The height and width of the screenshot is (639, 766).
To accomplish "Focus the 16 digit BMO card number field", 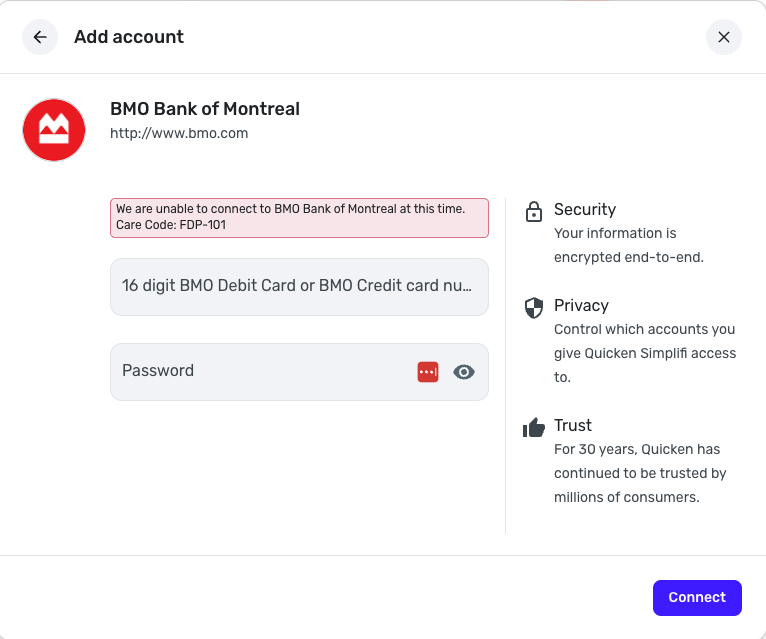I will [x=298, y=286].
